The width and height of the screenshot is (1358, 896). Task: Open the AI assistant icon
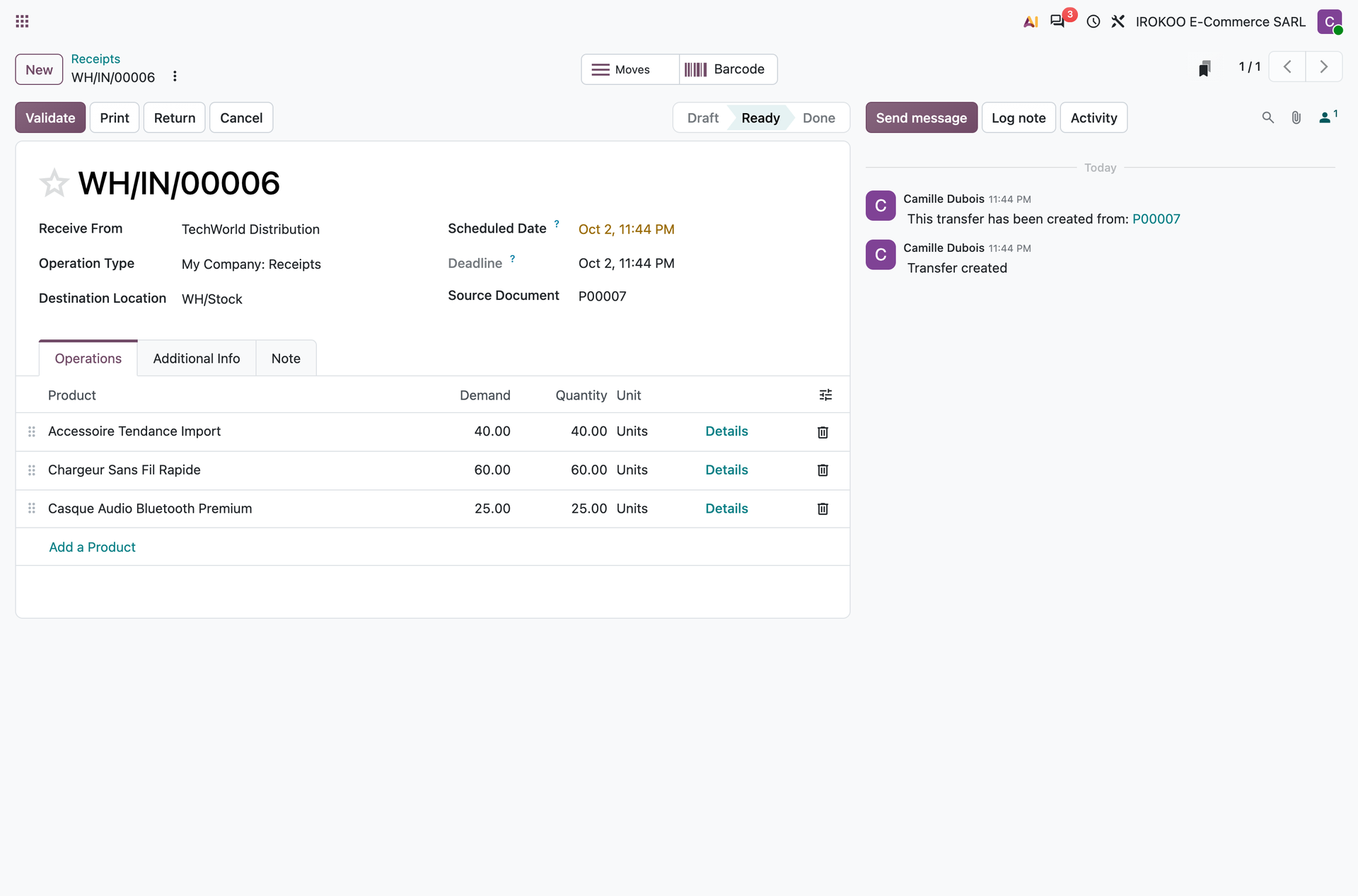(1031, 21)
